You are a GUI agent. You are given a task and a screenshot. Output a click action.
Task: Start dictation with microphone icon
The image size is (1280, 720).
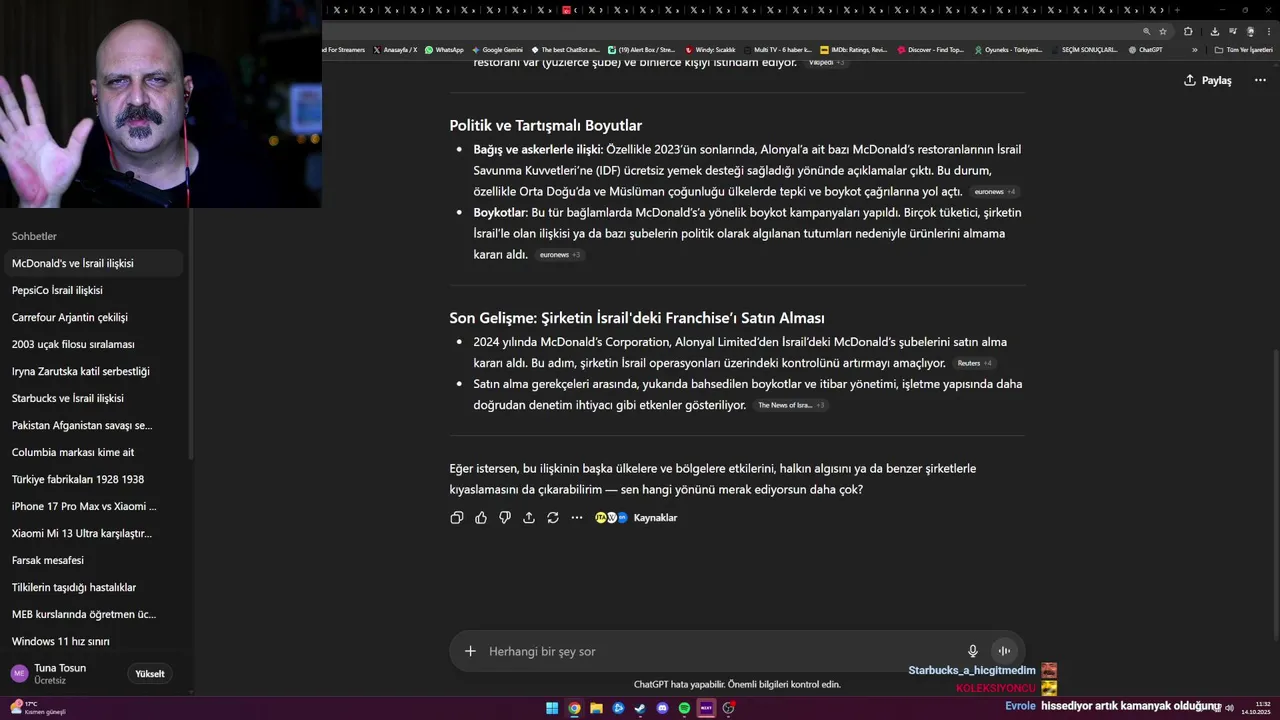(x=973, y=651)
